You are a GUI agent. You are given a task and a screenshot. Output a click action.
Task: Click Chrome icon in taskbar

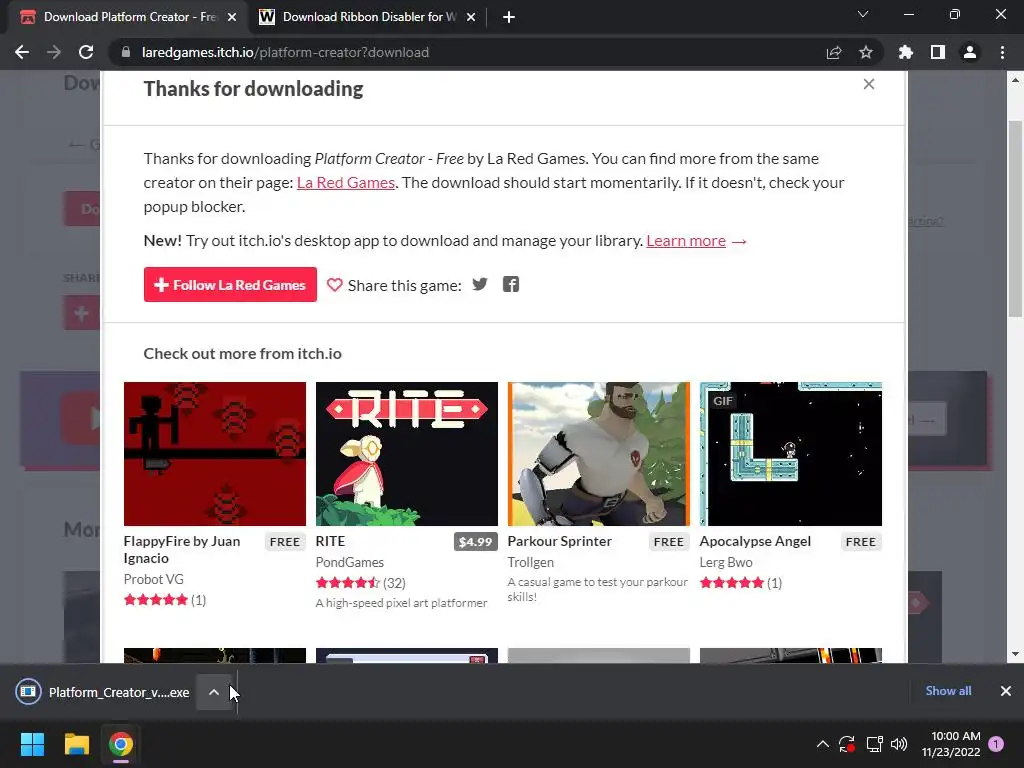[121, 744]
